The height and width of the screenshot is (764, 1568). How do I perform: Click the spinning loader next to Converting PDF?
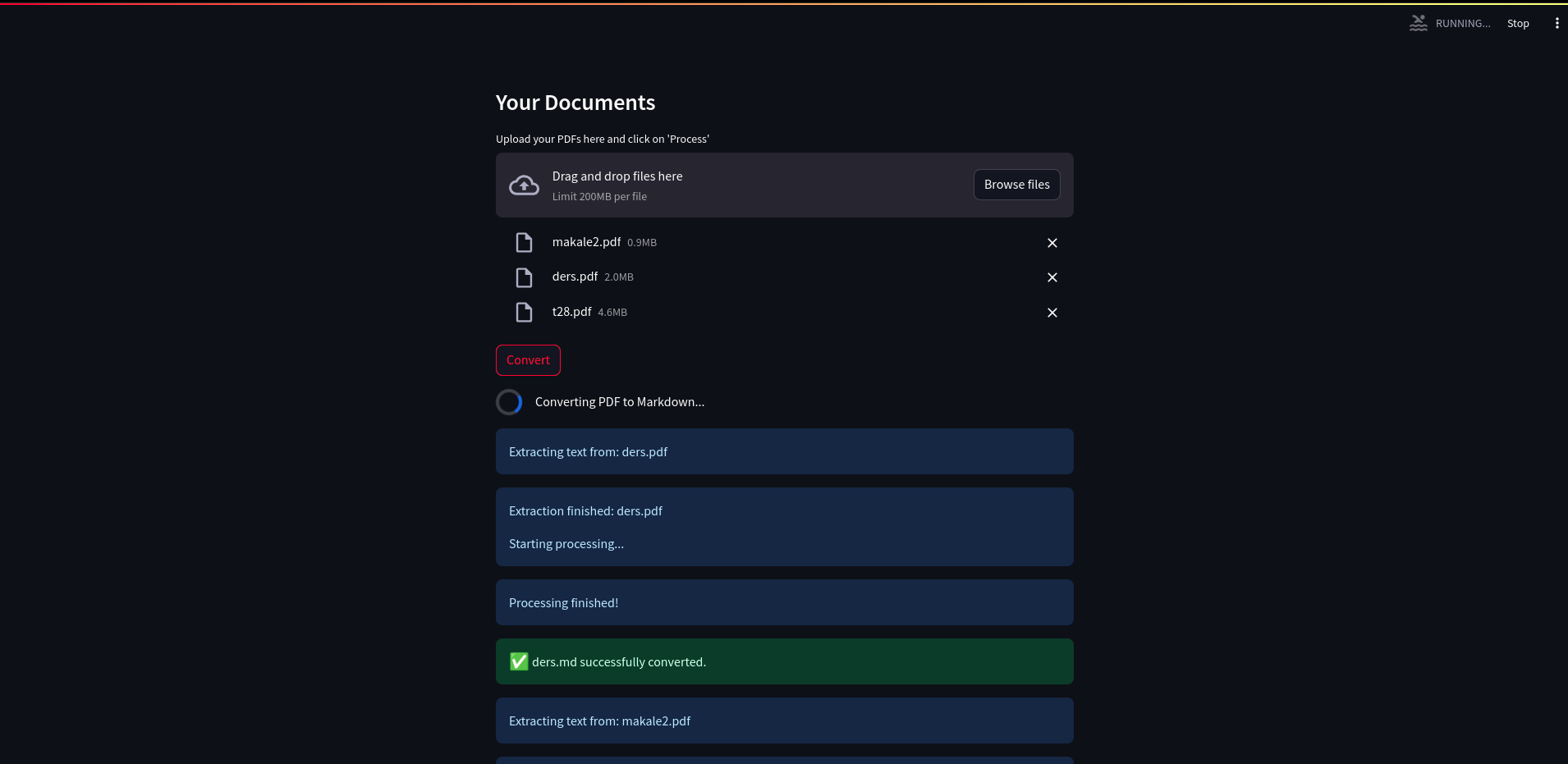click(x=509, y=401)
